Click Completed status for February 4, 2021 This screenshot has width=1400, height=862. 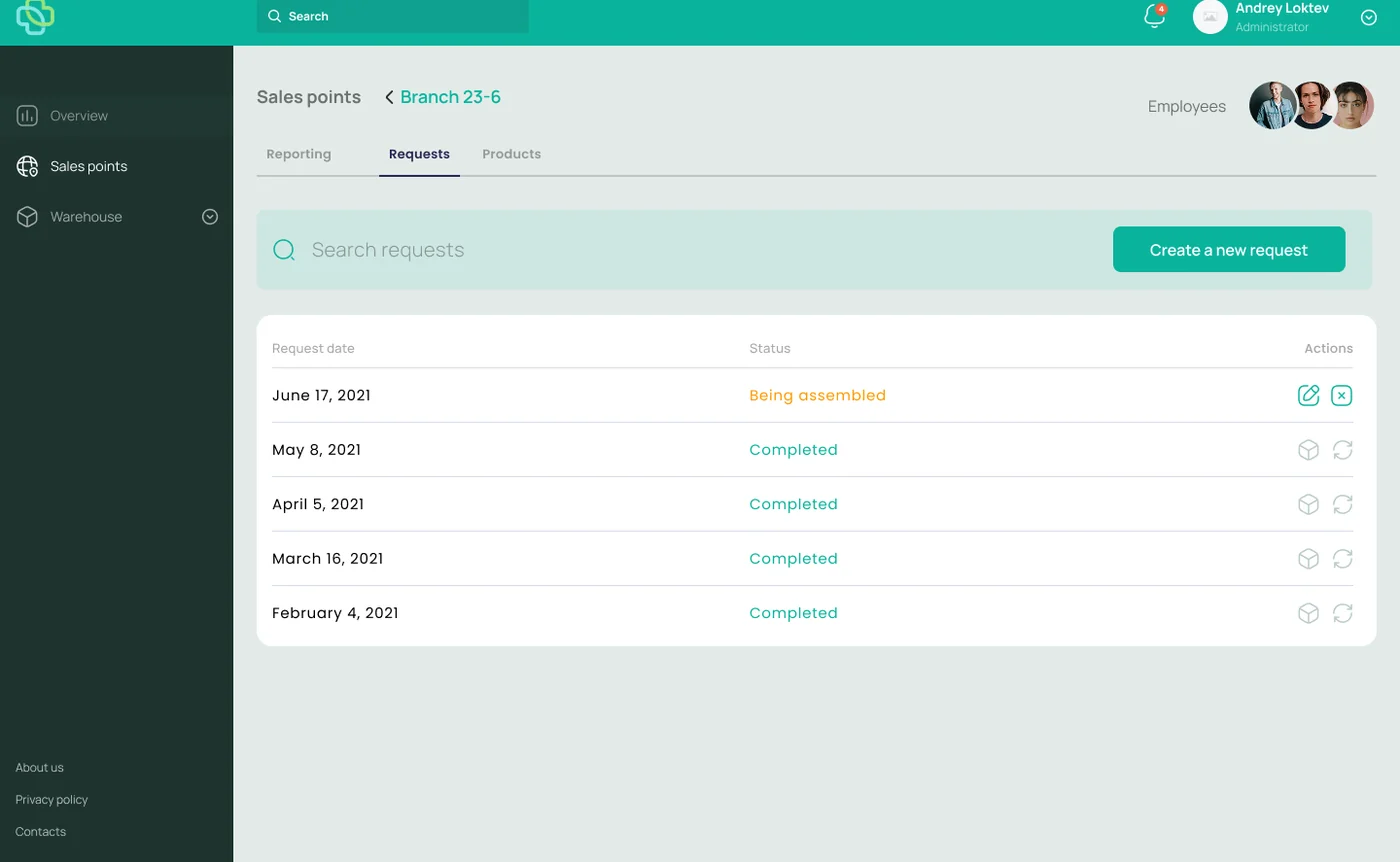pyautogui.click(x=793, y=613)
